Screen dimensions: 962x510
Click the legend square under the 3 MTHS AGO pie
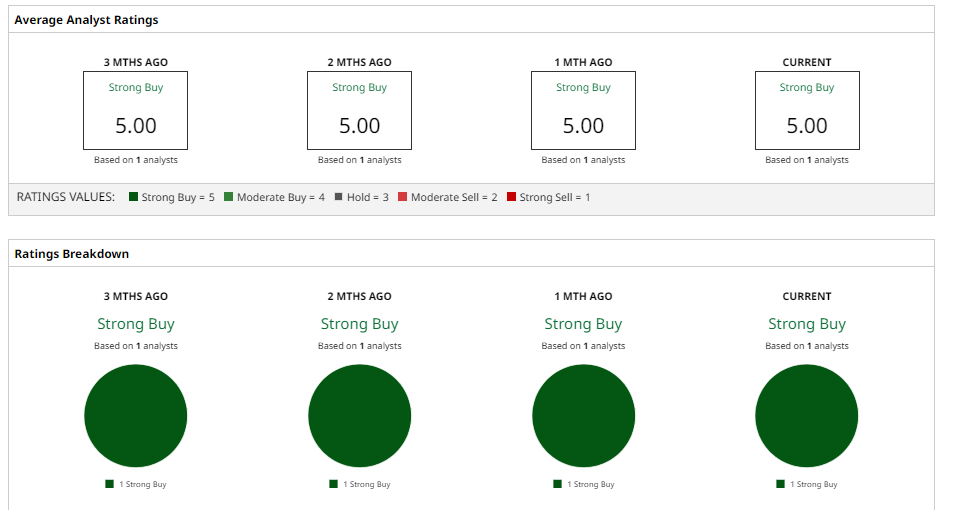click(x=110, y=484)
